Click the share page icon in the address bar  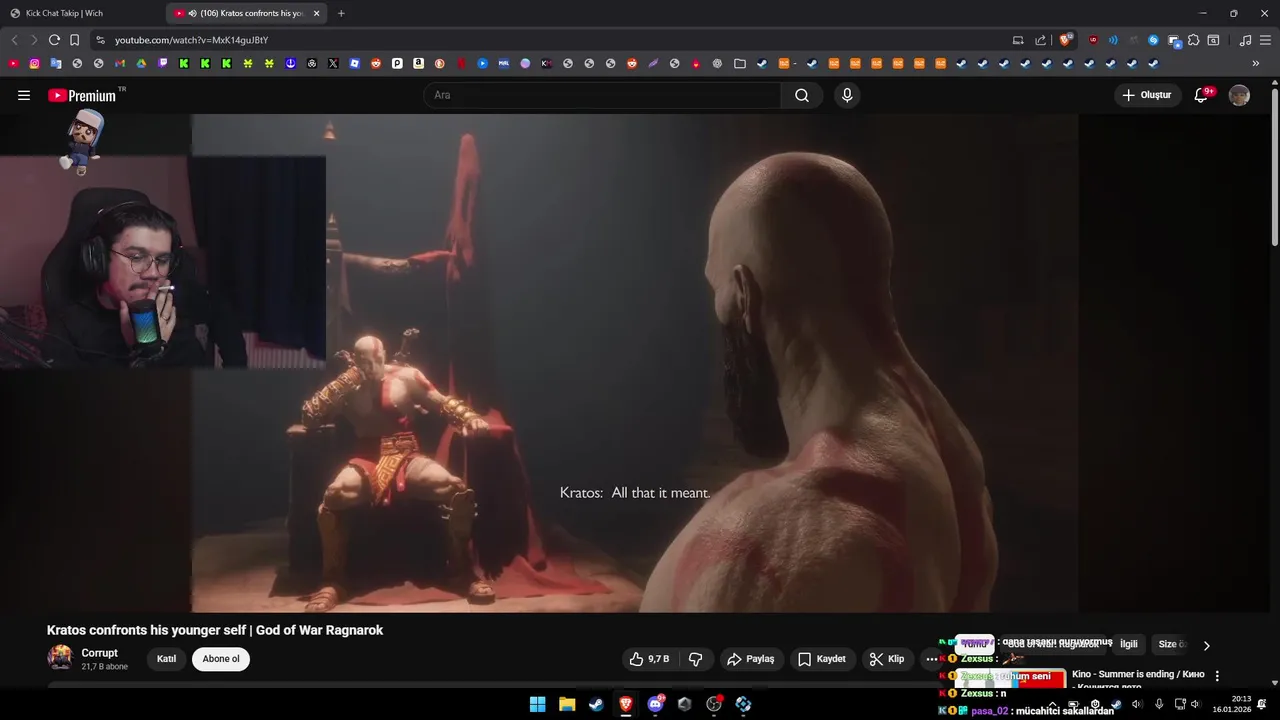click(x=1040, y=40)
